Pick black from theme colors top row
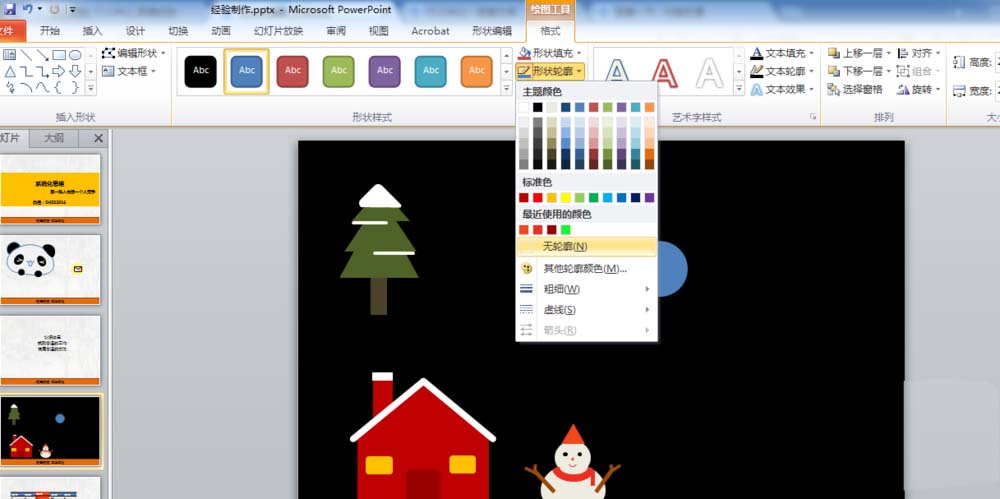This screenshot has height=499, width=1000. point(538,107)
